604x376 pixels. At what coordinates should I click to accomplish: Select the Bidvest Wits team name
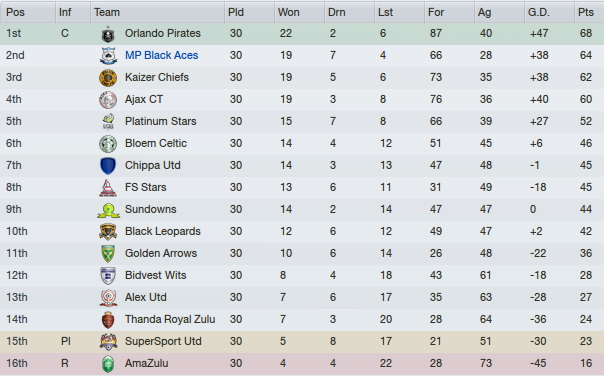156,275
